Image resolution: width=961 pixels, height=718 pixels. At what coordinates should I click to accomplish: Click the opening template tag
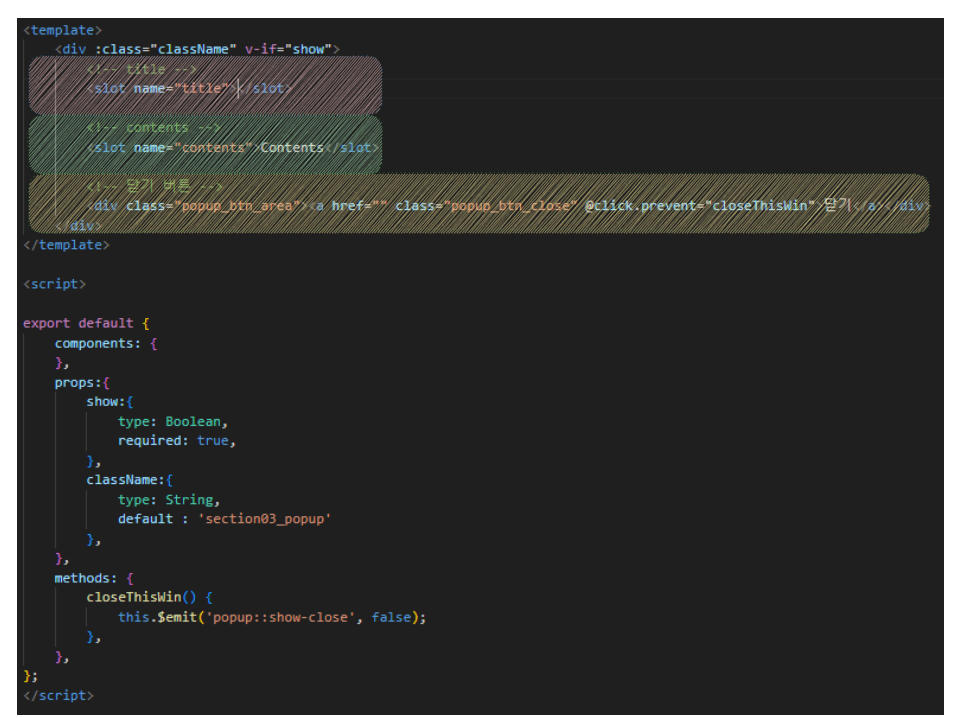[63, 30]
